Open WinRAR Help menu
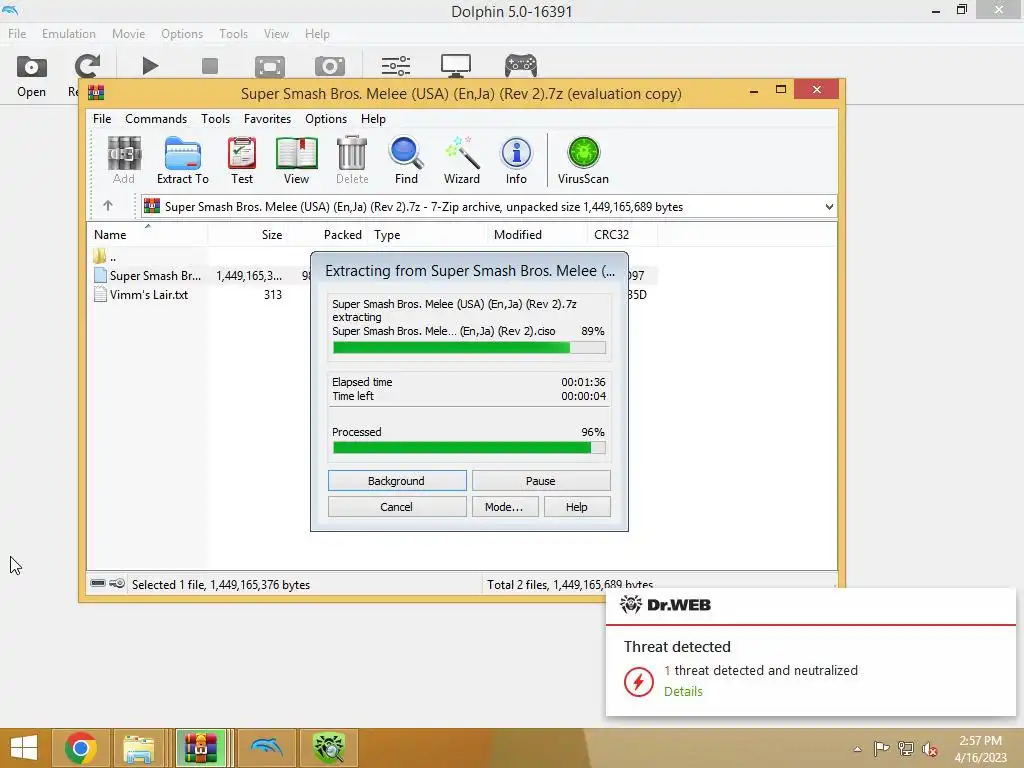 pyautogui.click(x=374, y=119)
